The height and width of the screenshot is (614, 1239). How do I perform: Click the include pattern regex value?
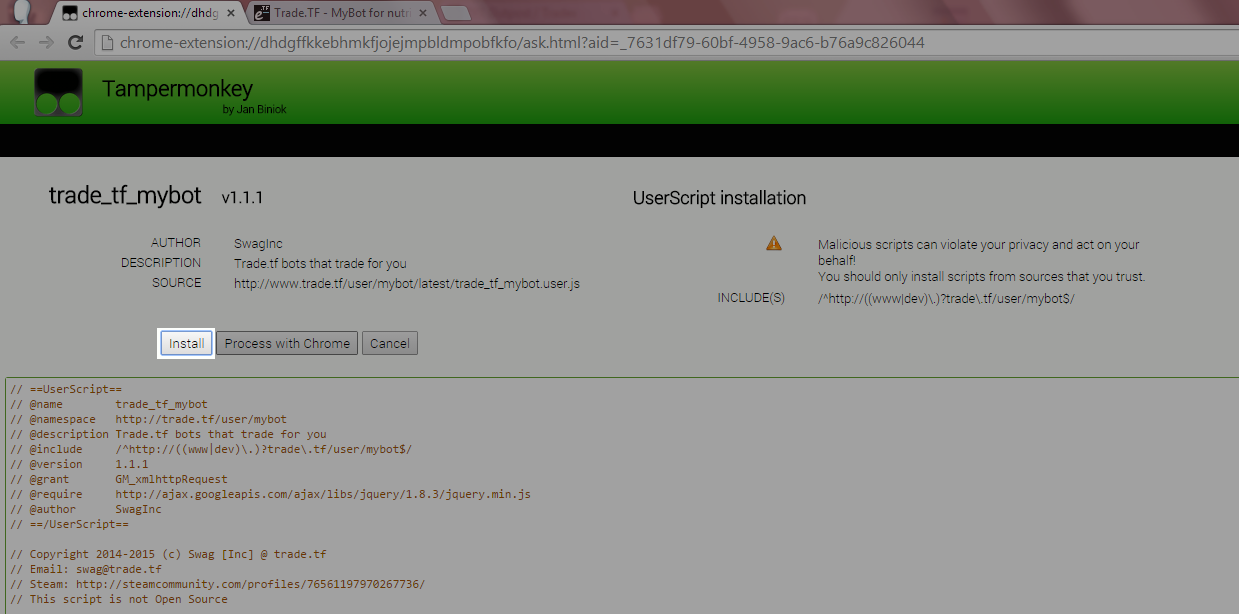[x=946, y=299]
